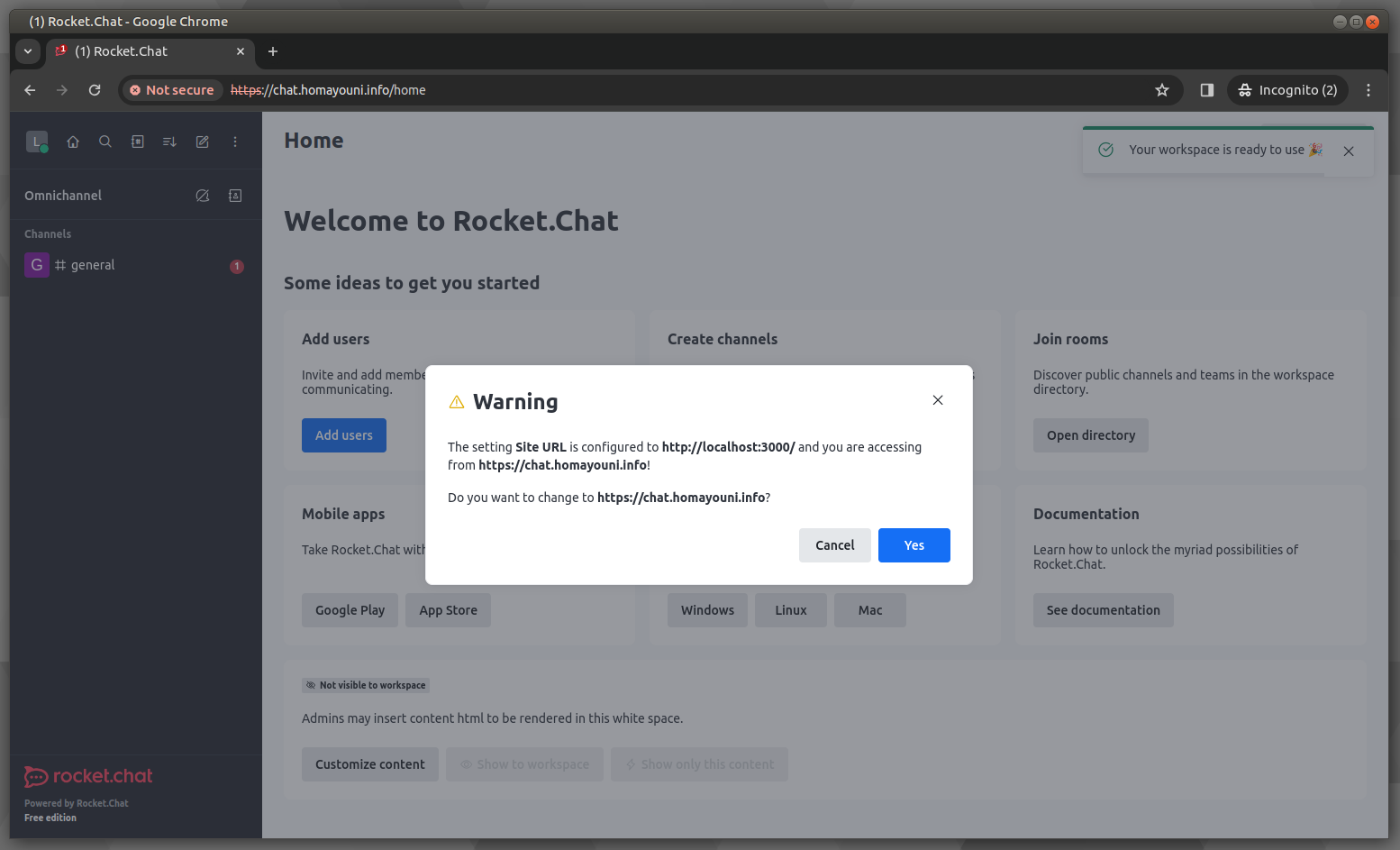The width and height of the screenshot is (1400, 850).
Task: Click the Channels section header
Action: 48,234
